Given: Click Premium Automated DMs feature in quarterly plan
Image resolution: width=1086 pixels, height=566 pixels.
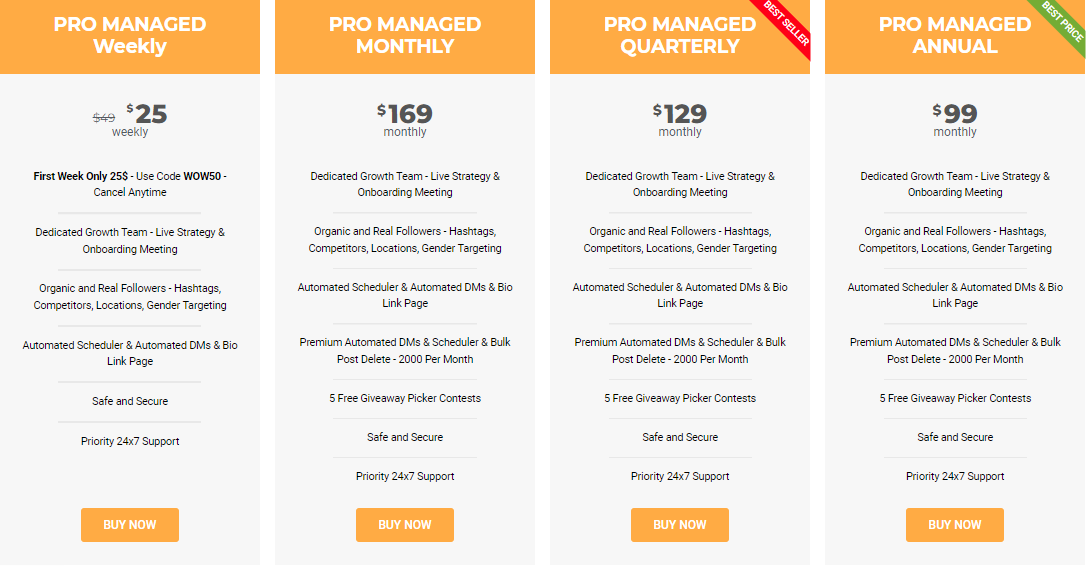Looking at the screenshot, I should pos(680,351).
